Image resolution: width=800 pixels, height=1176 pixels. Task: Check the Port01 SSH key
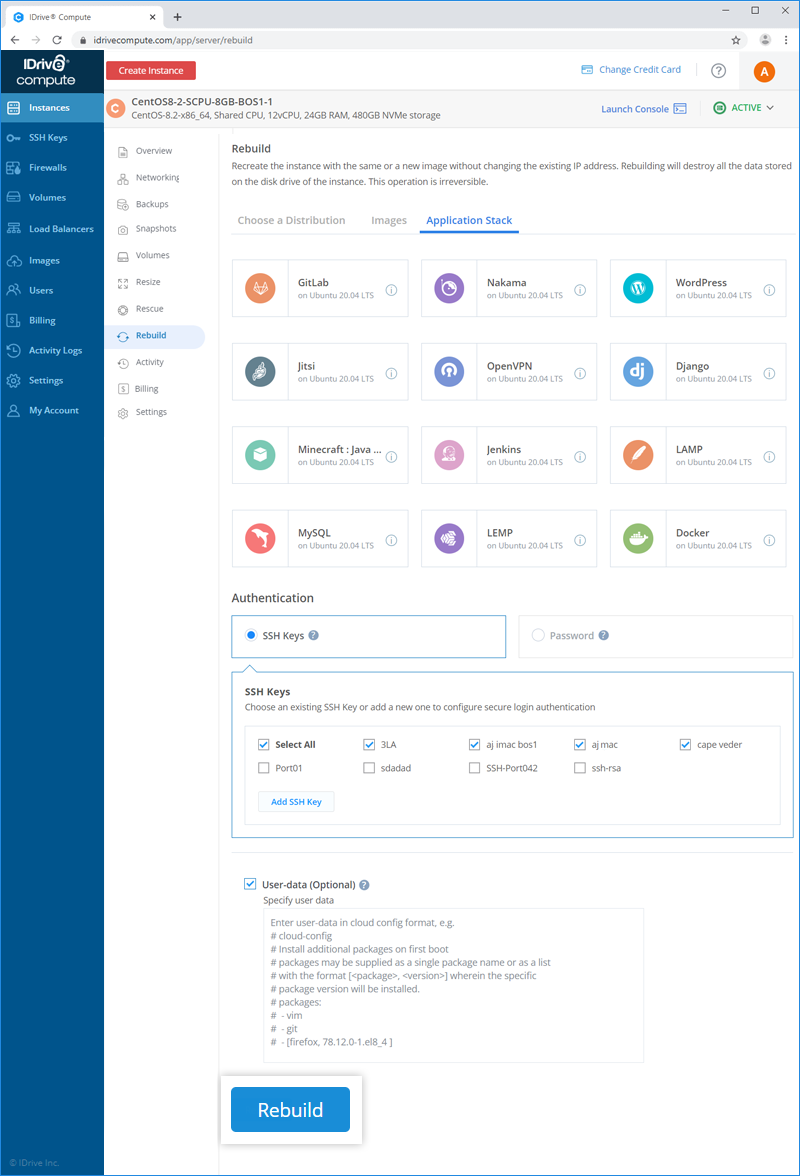click(x=263, y=768)
